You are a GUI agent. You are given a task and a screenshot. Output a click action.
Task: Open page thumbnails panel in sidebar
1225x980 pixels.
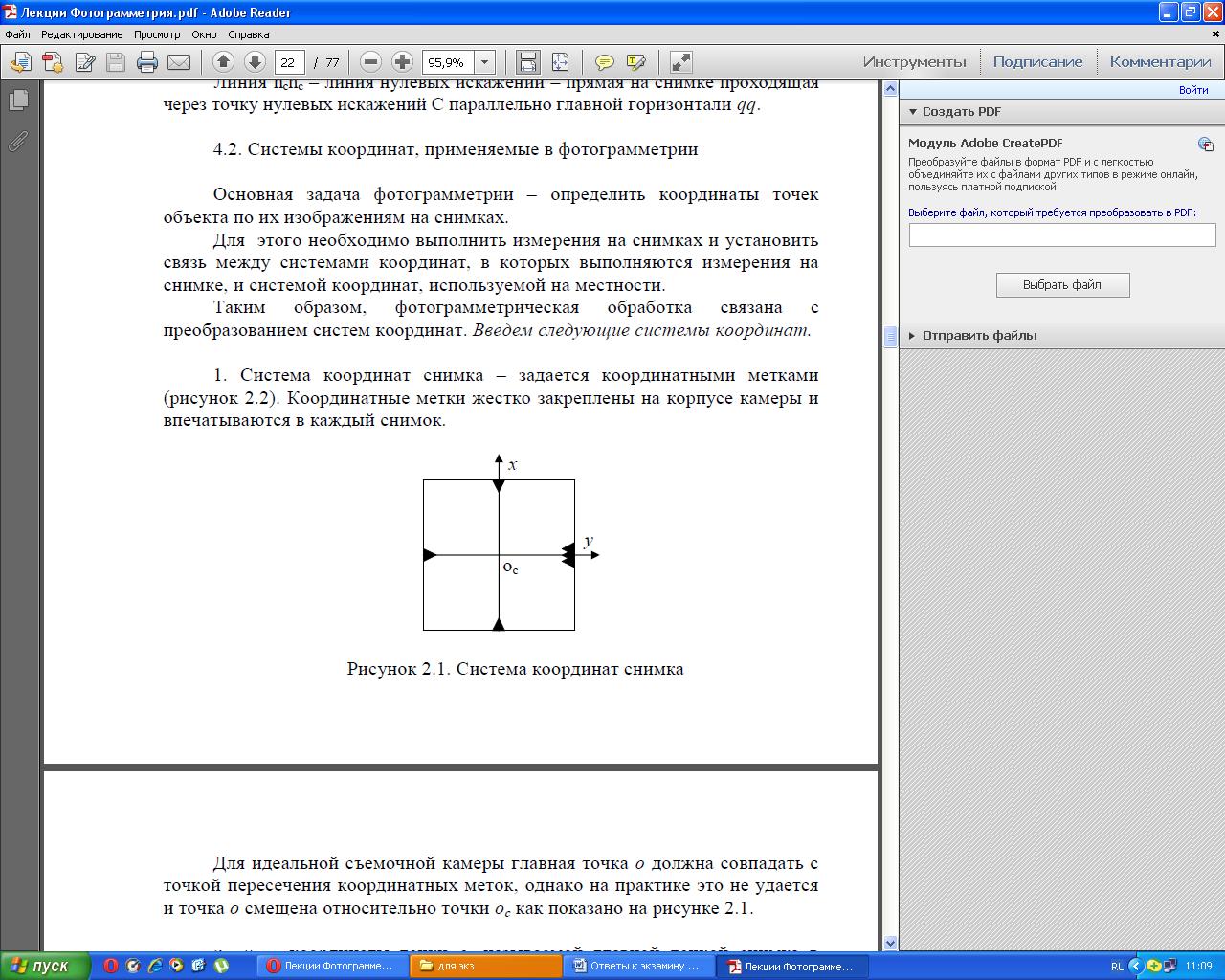[18, 100]
